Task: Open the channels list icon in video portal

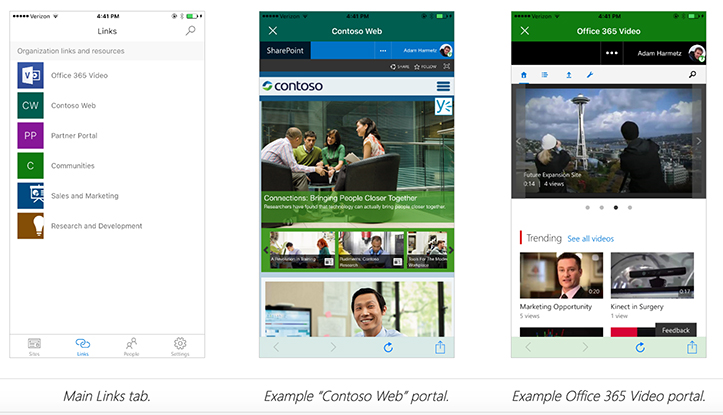Action: coord(545,75)
